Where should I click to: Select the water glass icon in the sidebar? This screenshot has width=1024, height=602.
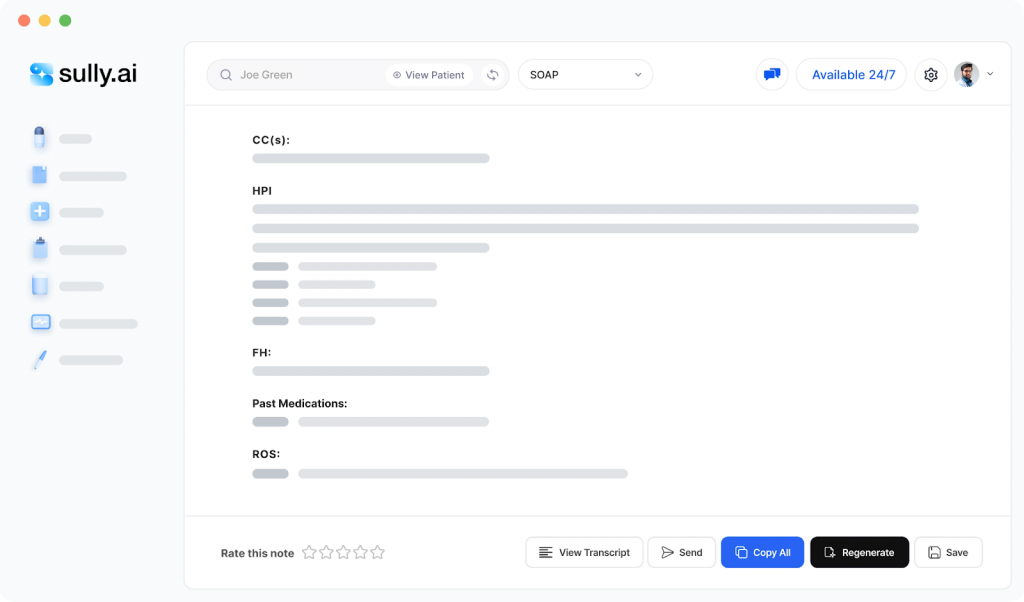40,286
